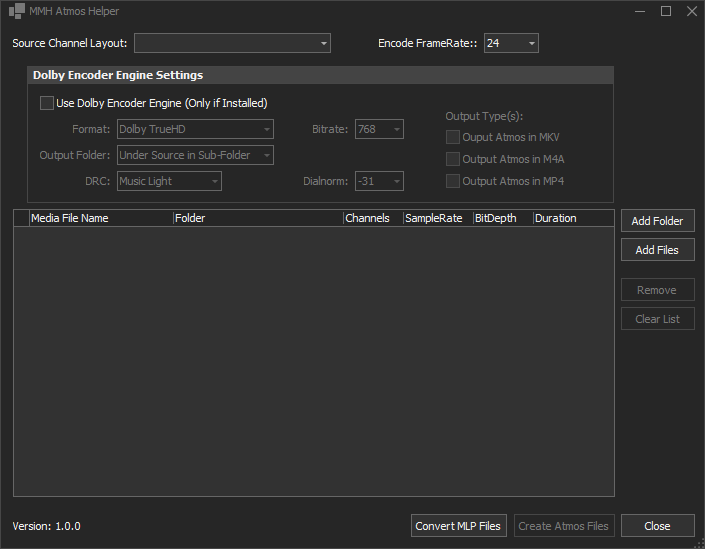Open the Output Folder dropdown

click(195, 155)
